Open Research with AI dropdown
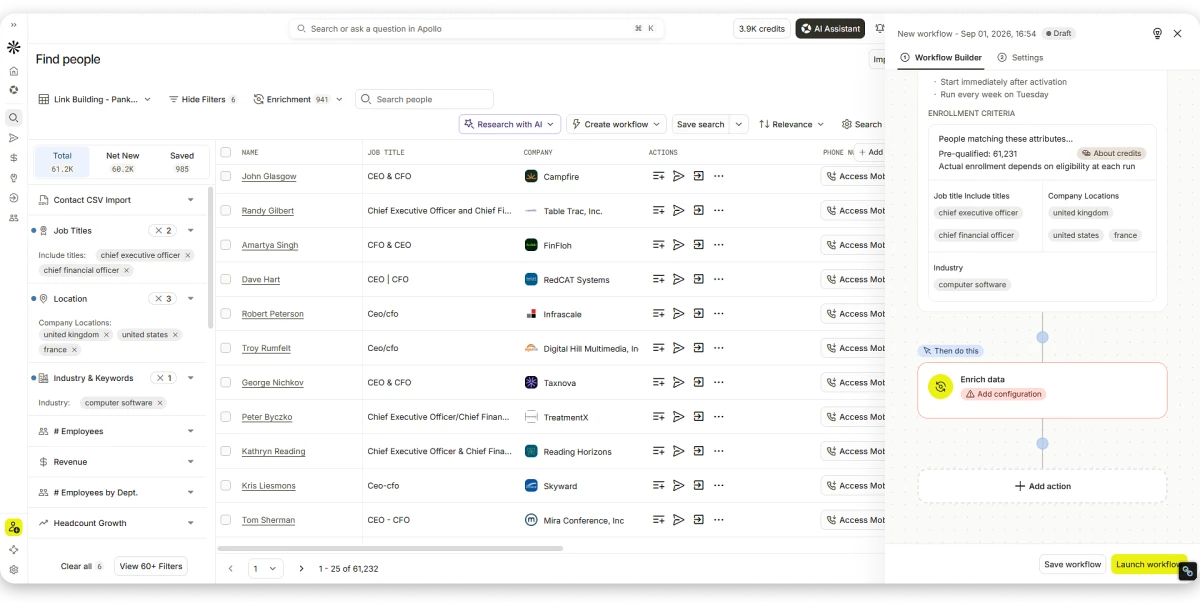Image resolution: width=1200 pixels, height=606 pixels. pos(510,124)
